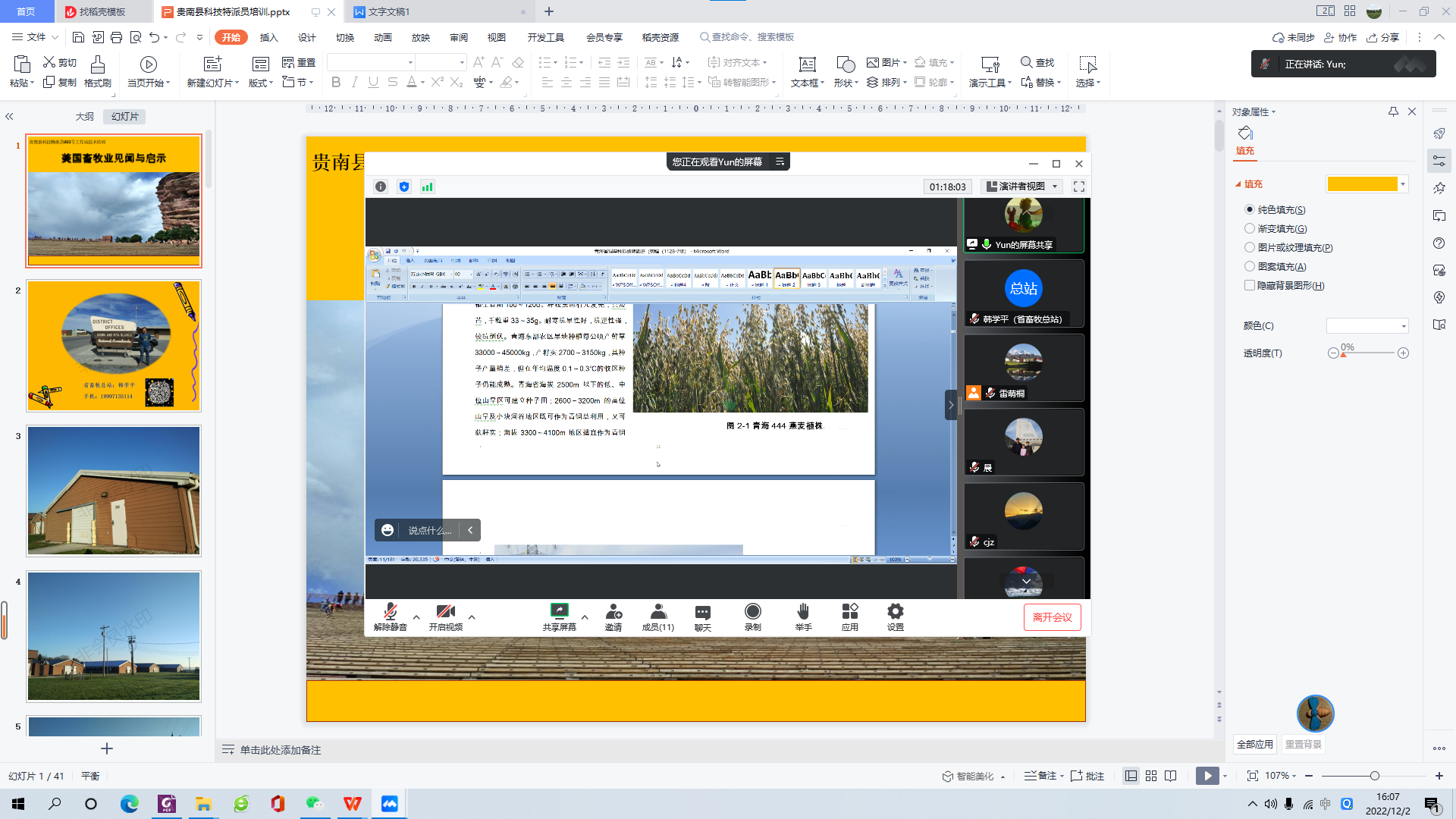1456x819 pixels.
Task: Open the Review ribbon tab
Action: [459, 37]
